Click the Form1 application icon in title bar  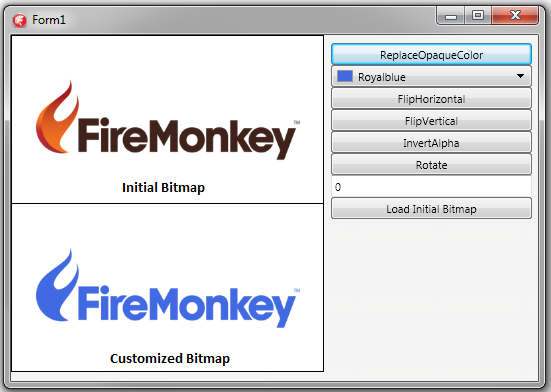pos(20,20)
